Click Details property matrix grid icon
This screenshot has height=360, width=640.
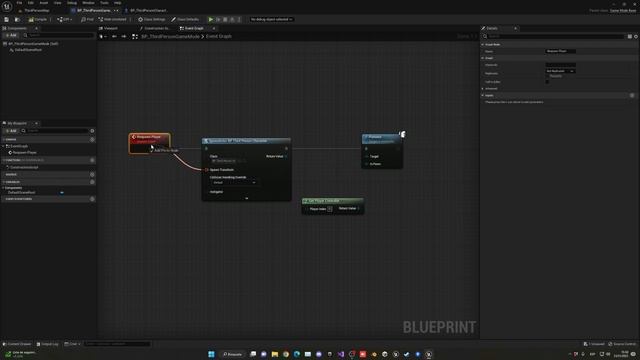pyautogui.click(x=629, y=36)
